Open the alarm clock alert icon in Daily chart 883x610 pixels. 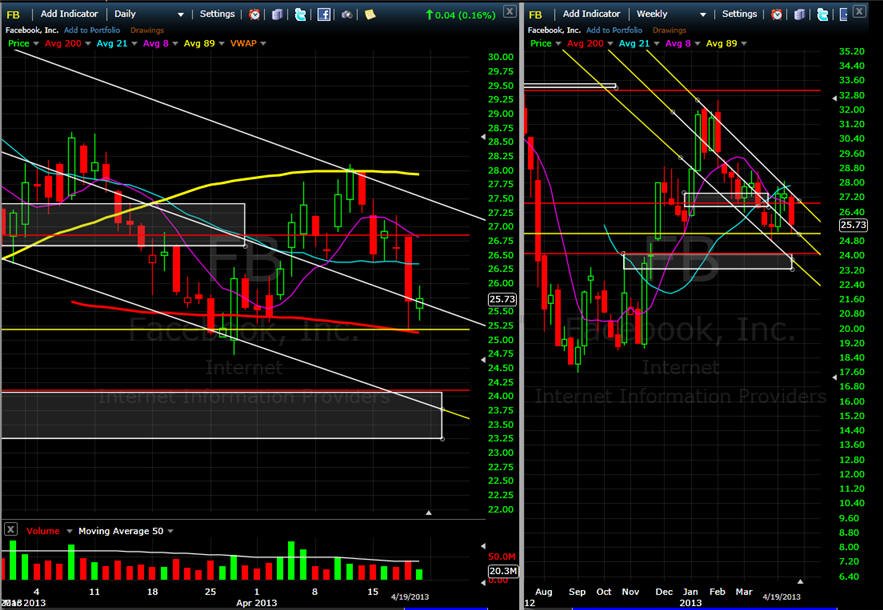click(255, 15)
